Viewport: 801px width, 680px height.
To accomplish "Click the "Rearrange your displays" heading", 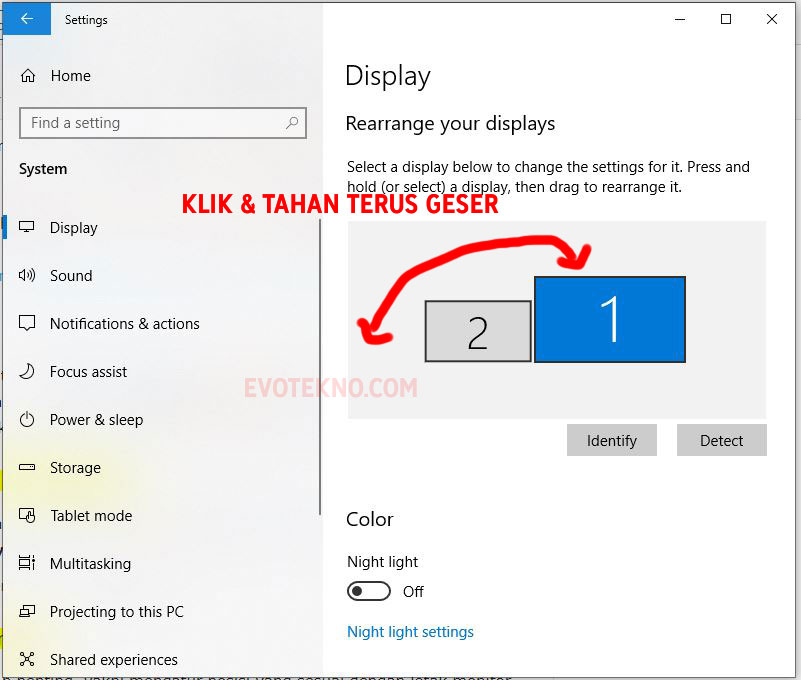I will click(450, 124).
